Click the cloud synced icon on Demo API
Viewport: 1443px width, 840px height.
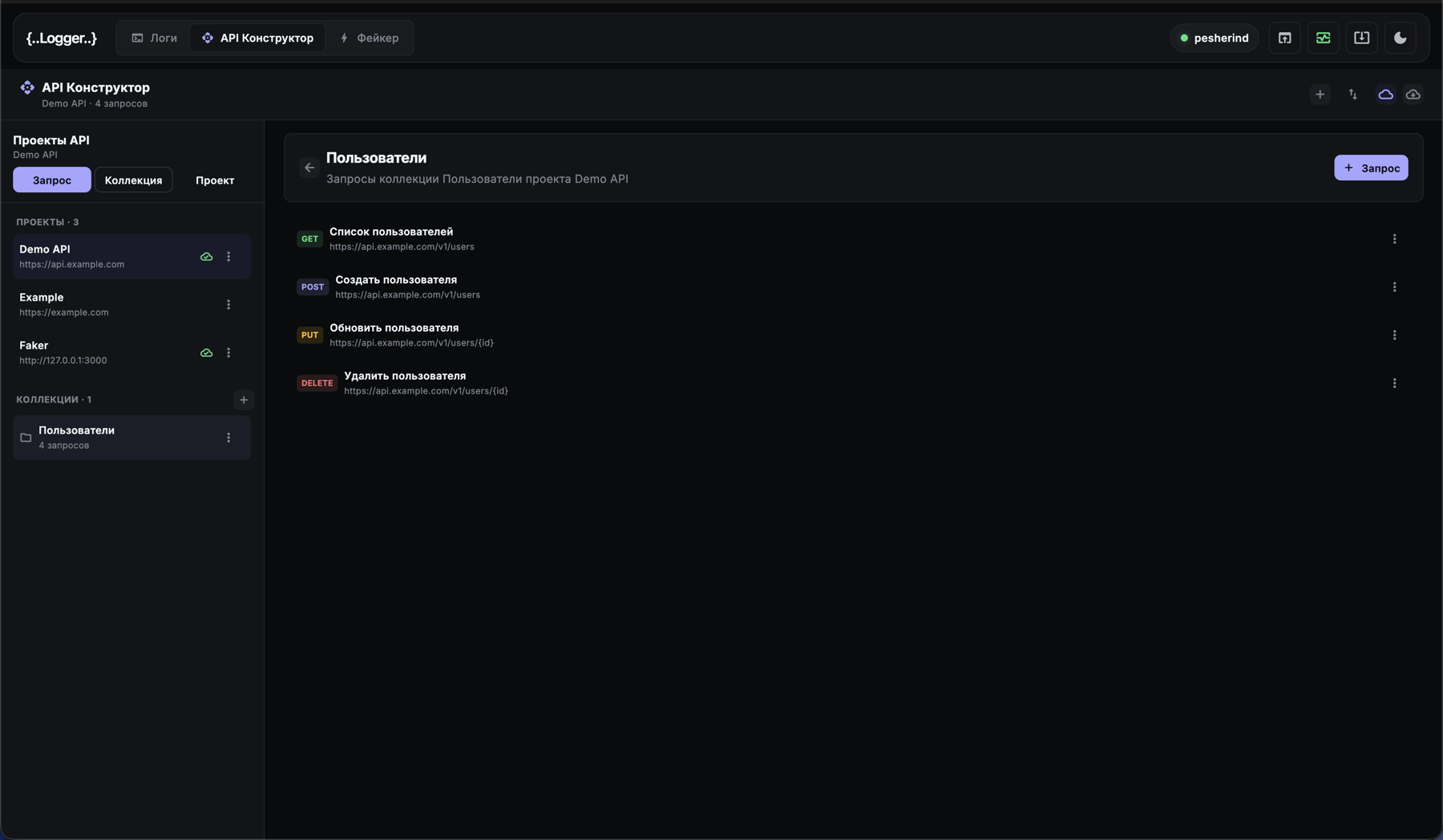tap(207, 256)
